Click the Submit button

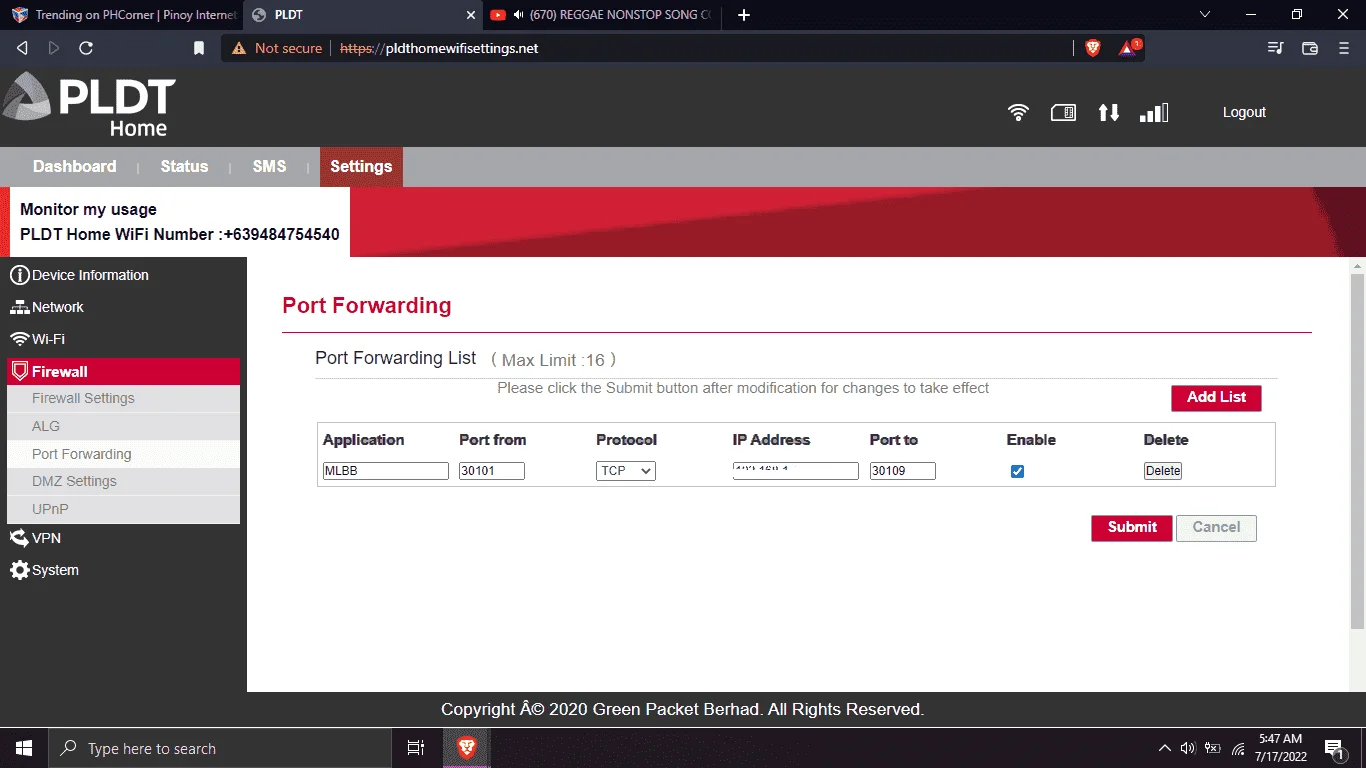point(1132,528)
